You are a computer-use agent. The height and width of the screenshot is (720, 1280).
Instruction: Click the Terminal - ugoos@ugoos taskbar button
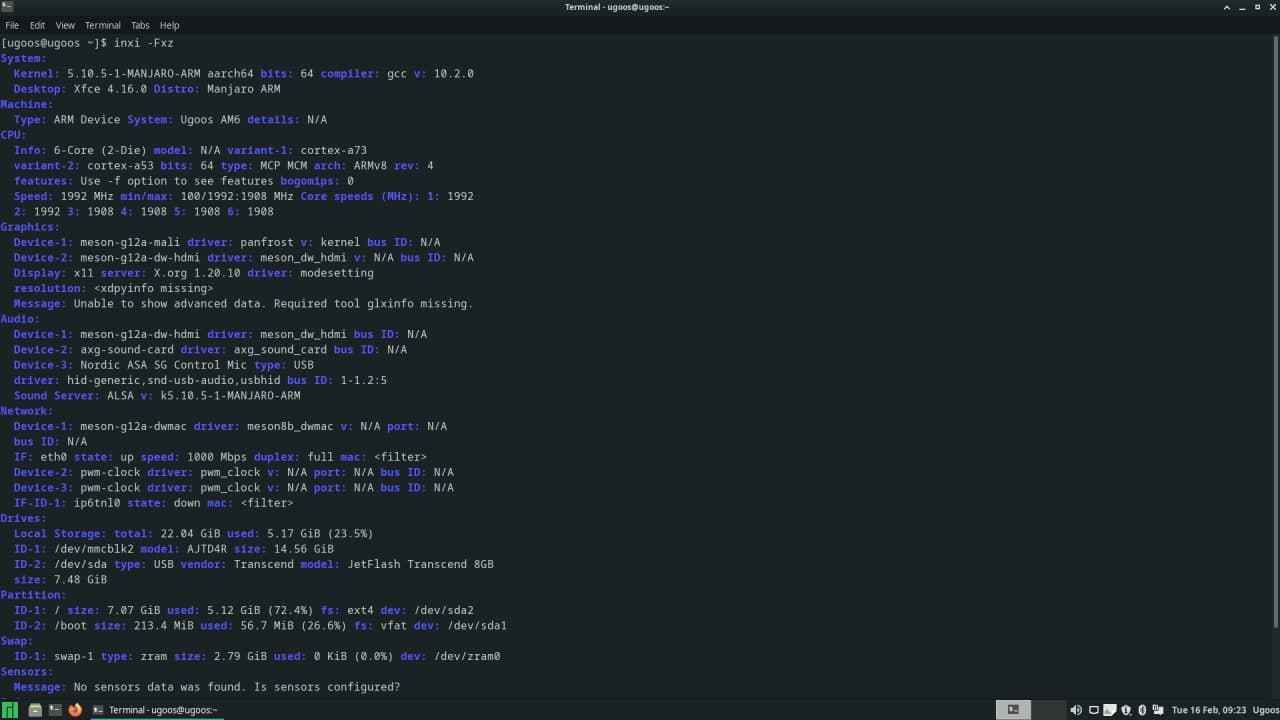(x=157, y=710)
